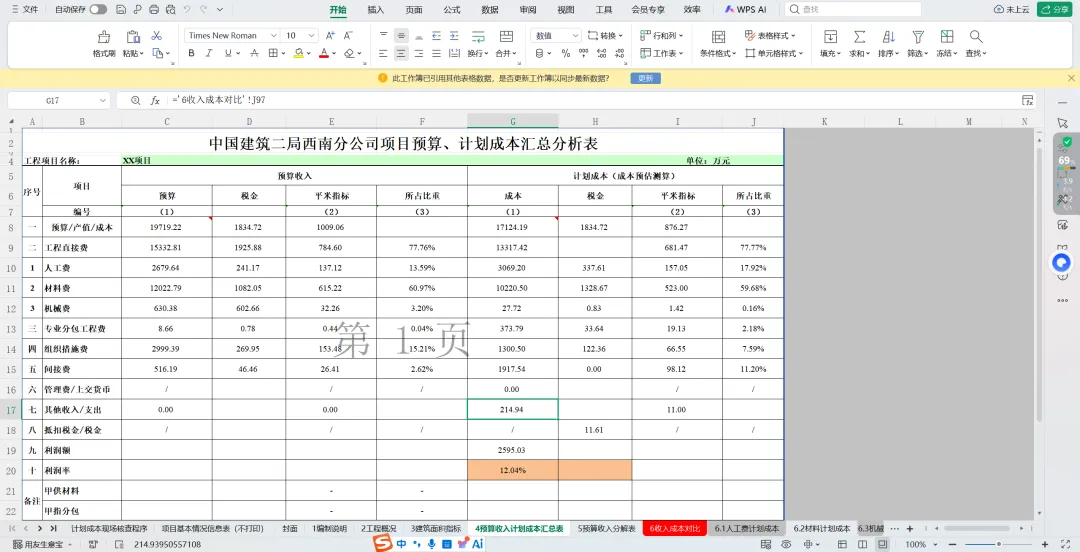Apply Italic formatting
This screenshot has height=552, width=1080.
(x=209, y=53)
